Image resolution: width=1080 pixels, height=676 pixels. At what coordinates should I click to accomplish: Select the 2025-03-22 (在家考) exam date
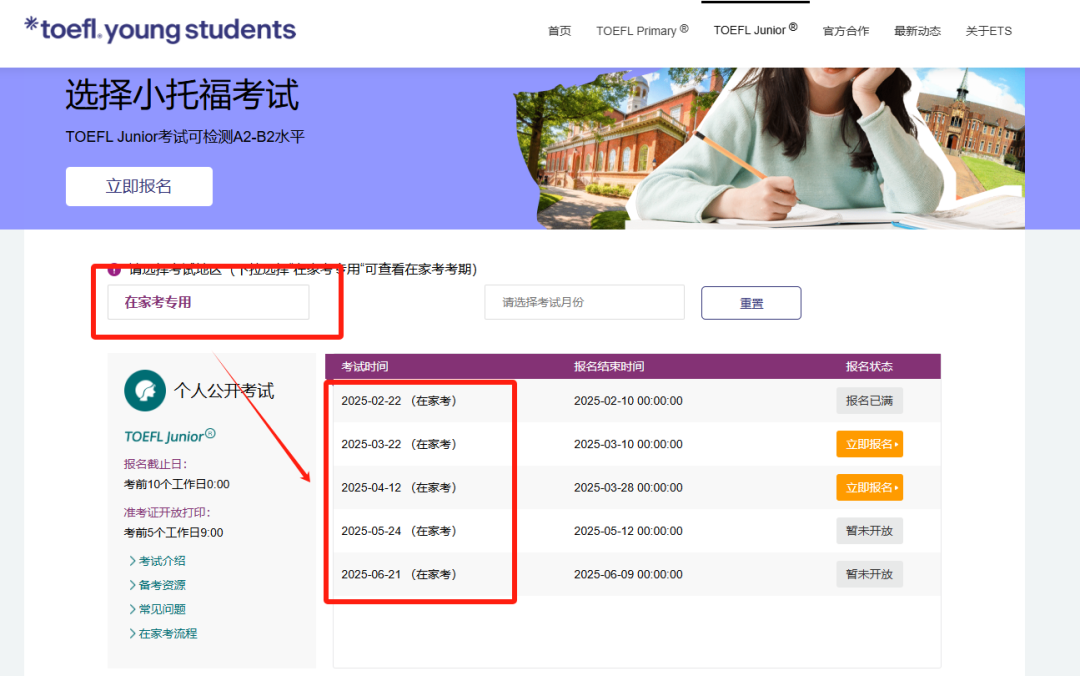pyautogui.click(x=399, y=444)
